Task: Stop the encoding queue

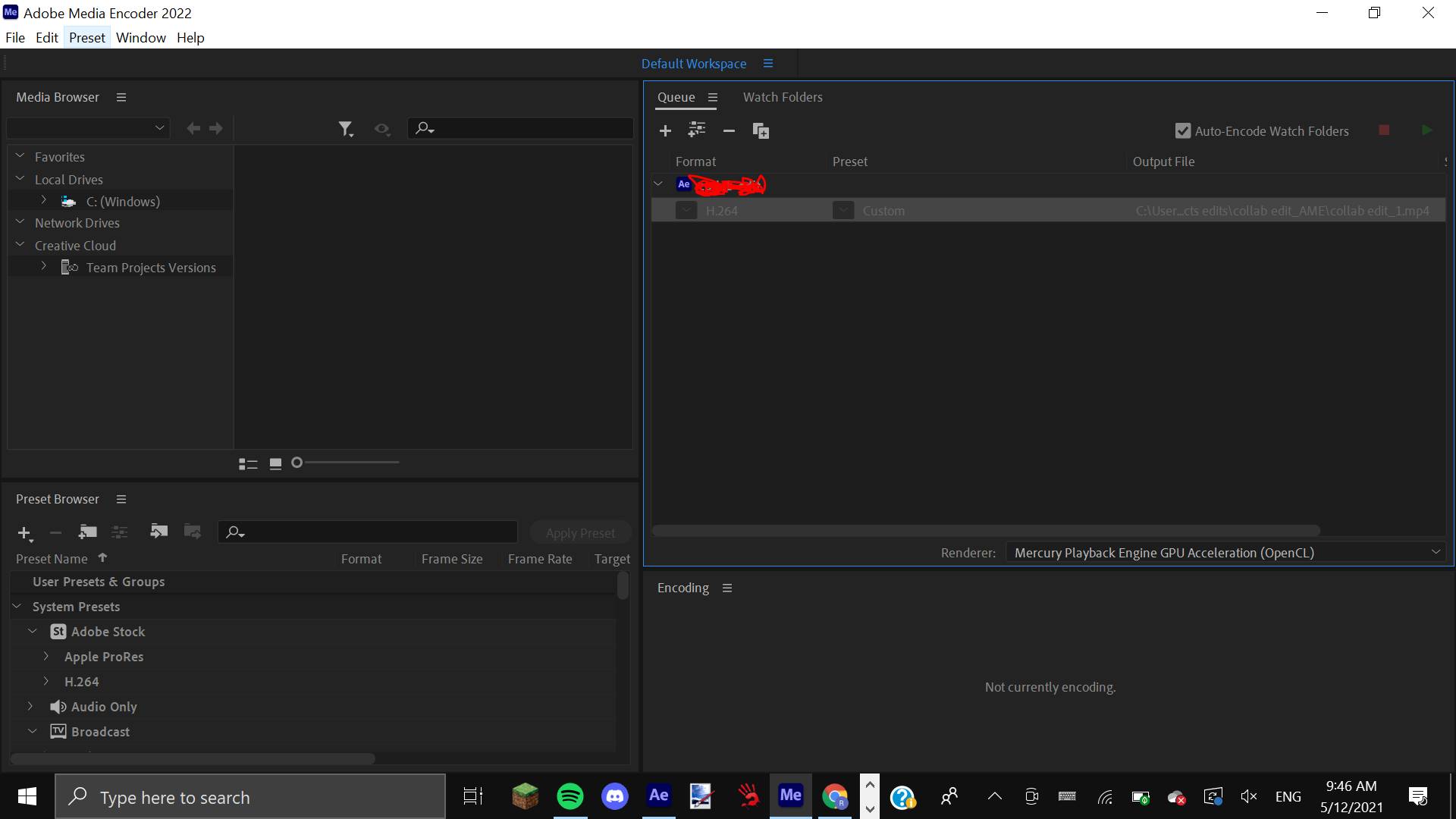Action: (x=1383, y=130)
